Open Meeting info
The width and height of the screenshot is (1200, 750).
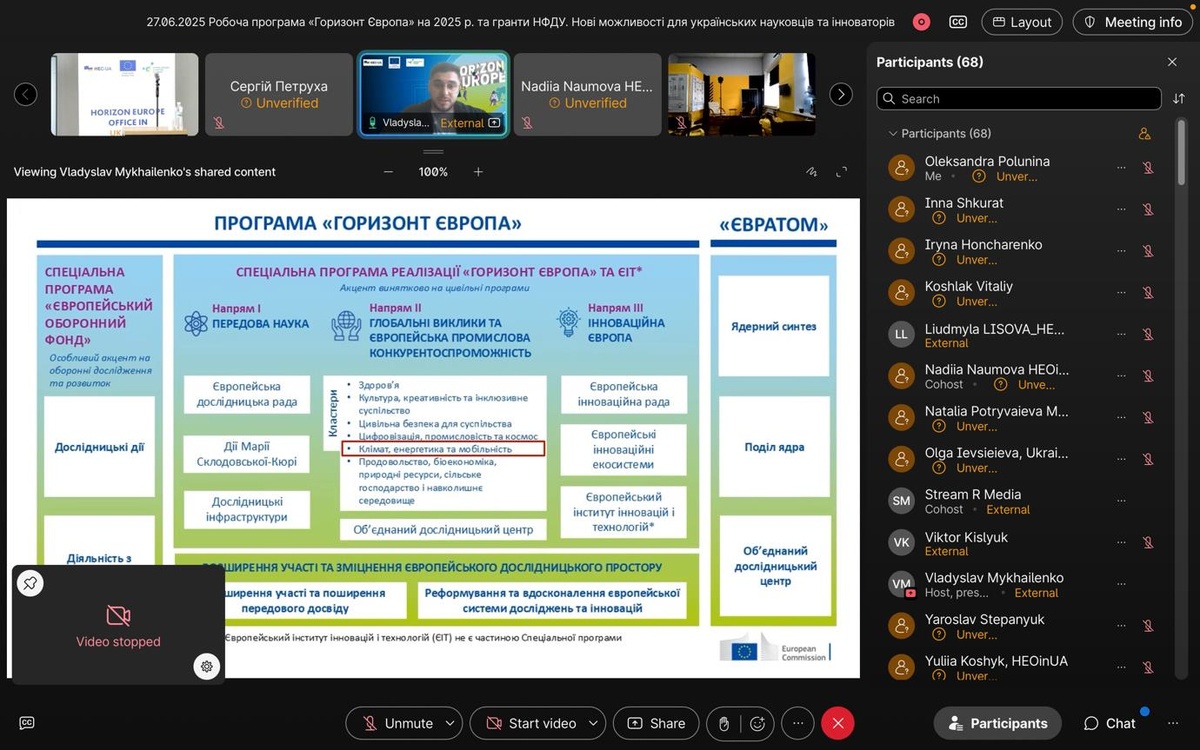(1132, 22)
